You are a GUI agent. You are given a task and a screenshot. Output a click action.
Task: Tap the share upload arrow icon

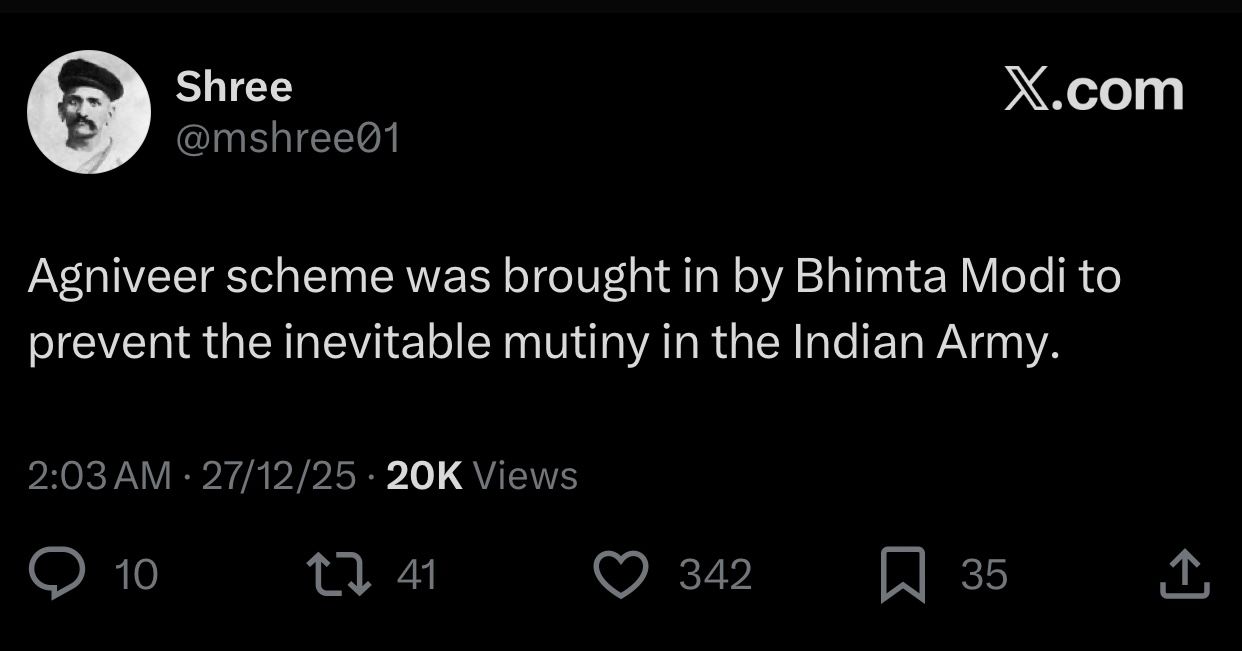[1183, 575]
